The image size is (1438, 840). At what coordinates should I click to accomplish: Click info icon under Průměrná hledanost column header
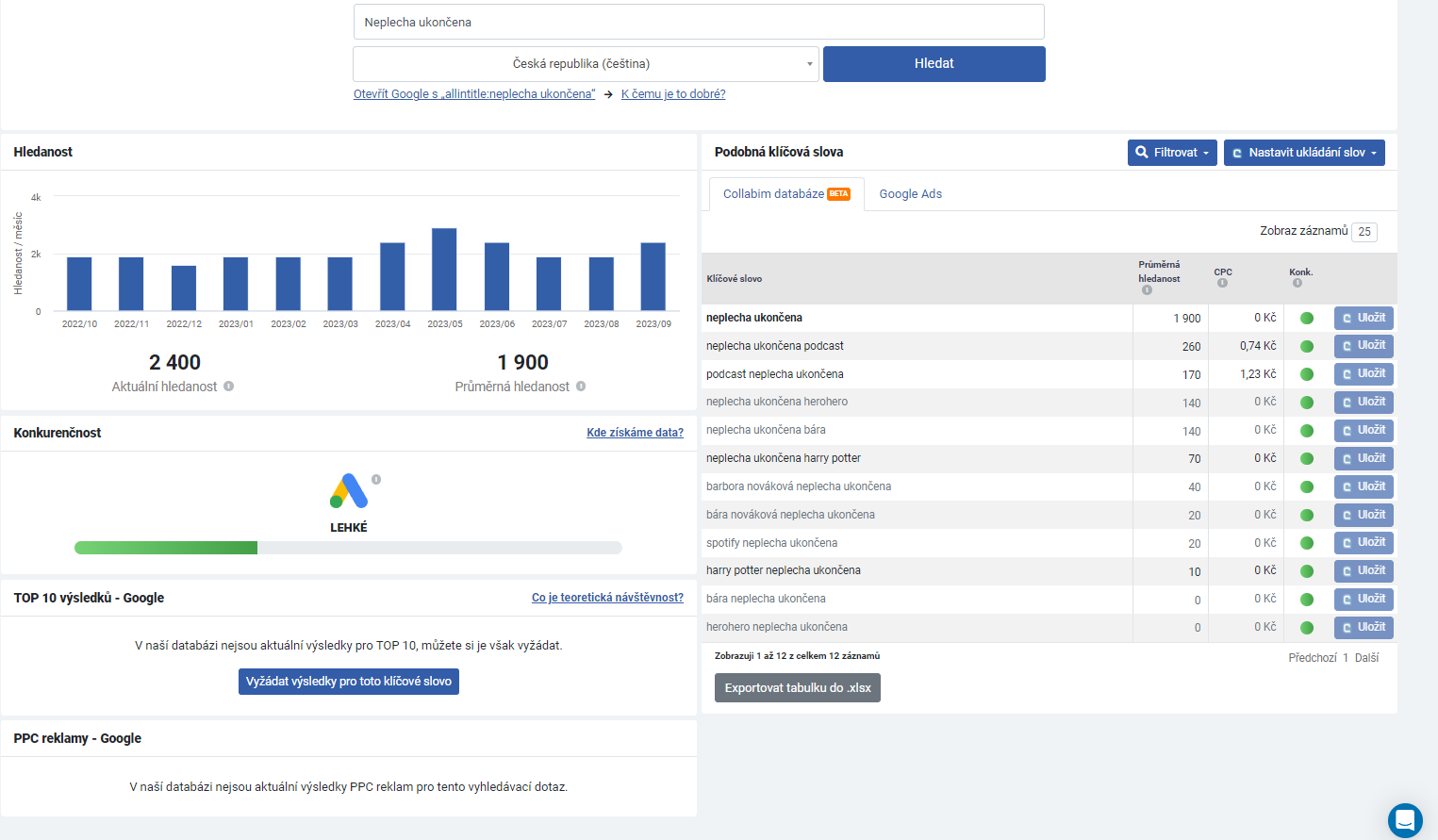click(x=1147, y=290)
